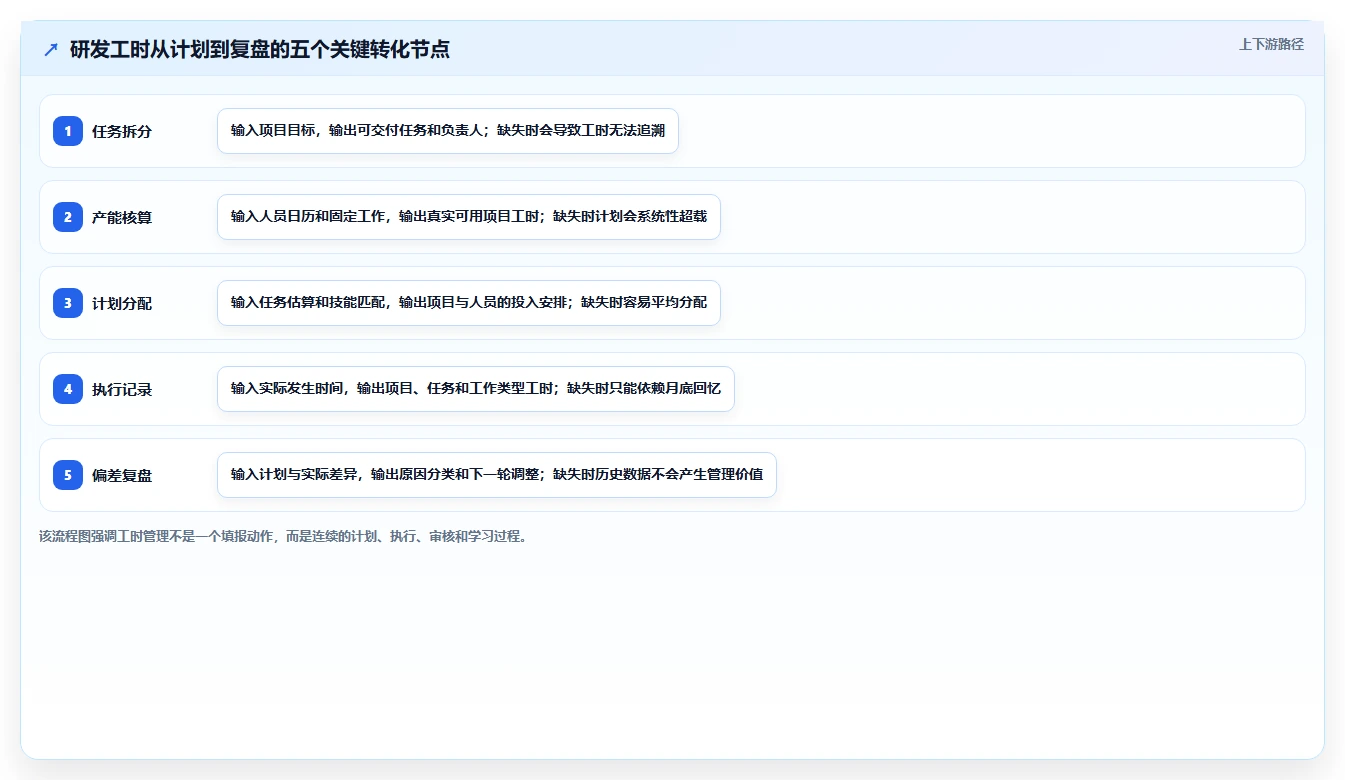Click the footnote starting 该流程图强调工时管理
1345x780 pixels.
[285, 536]
